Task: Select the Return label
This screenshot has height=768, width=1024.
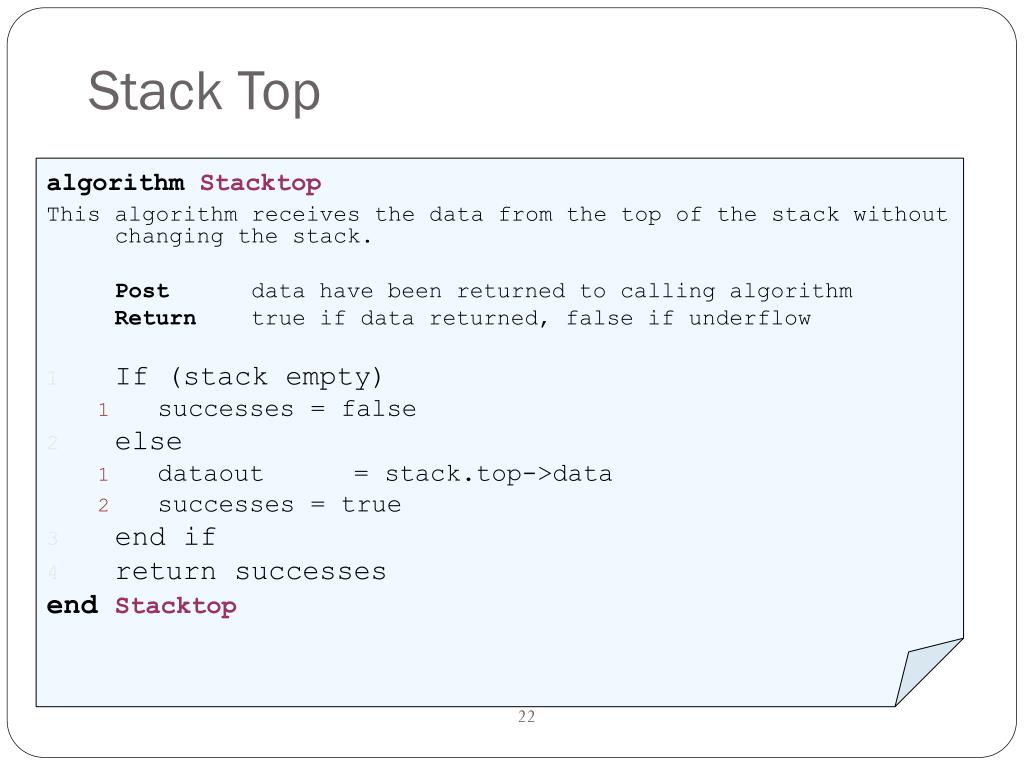Action: tap(155, 318)
